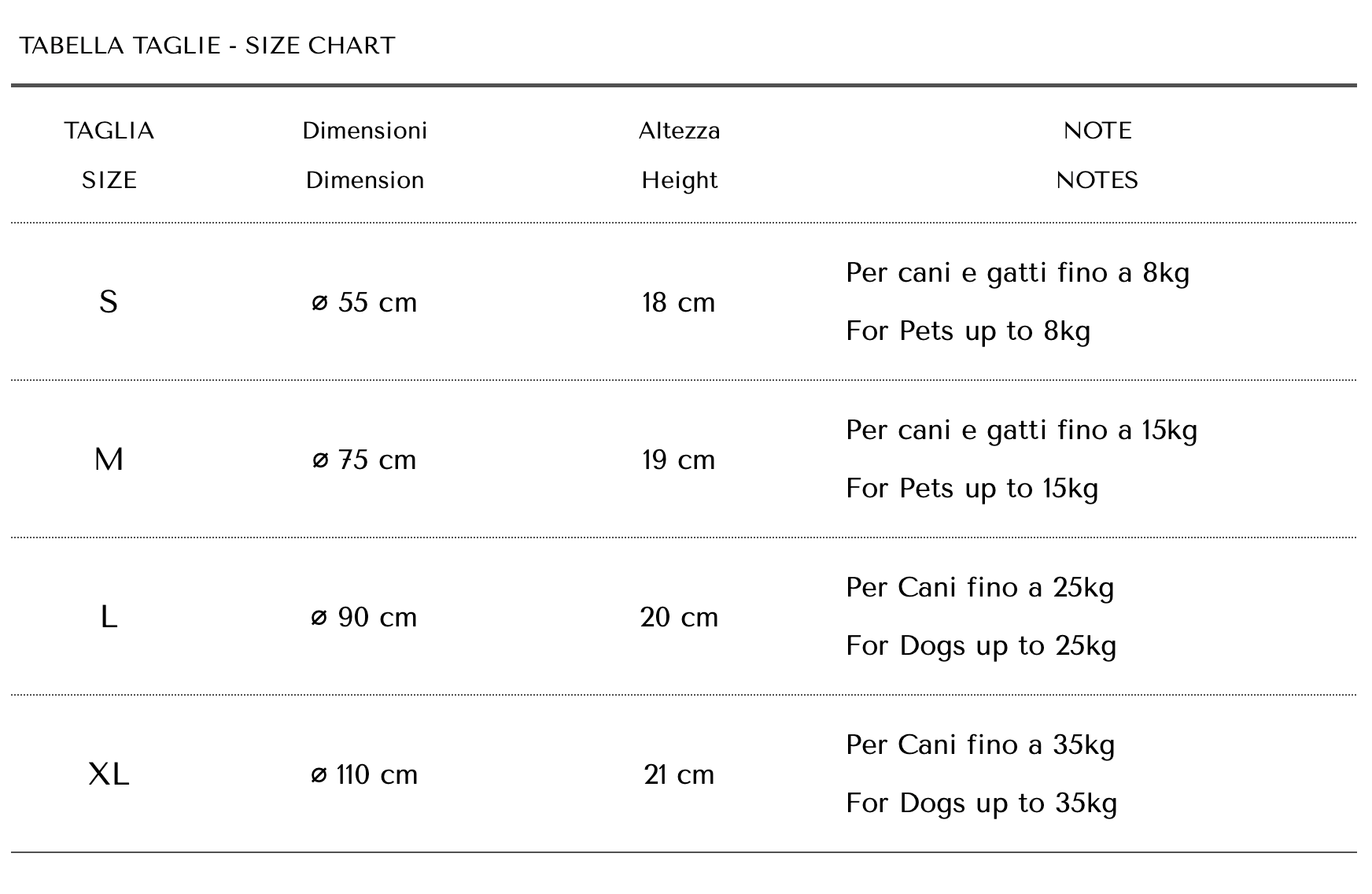1372x894 pixels.
Task: Select the TAGLIA column header
Action: pos(109,131)
